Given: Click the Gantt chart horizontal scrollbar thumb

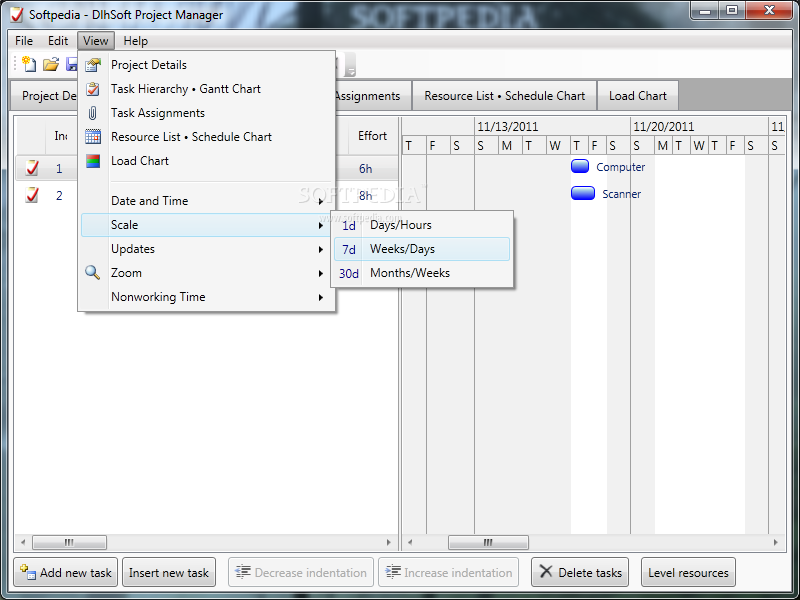Looking at the screenshot, I should pyautogui.click(x=488, y=542).
